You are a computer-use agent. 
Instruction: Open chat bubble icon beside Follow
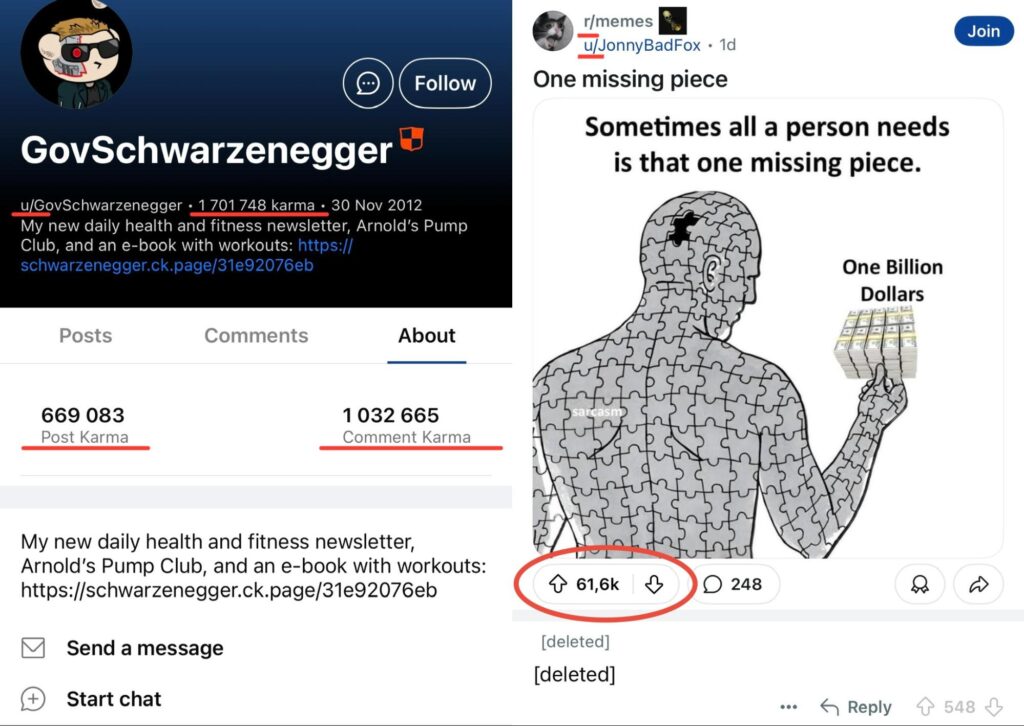(x=368, y=83)
